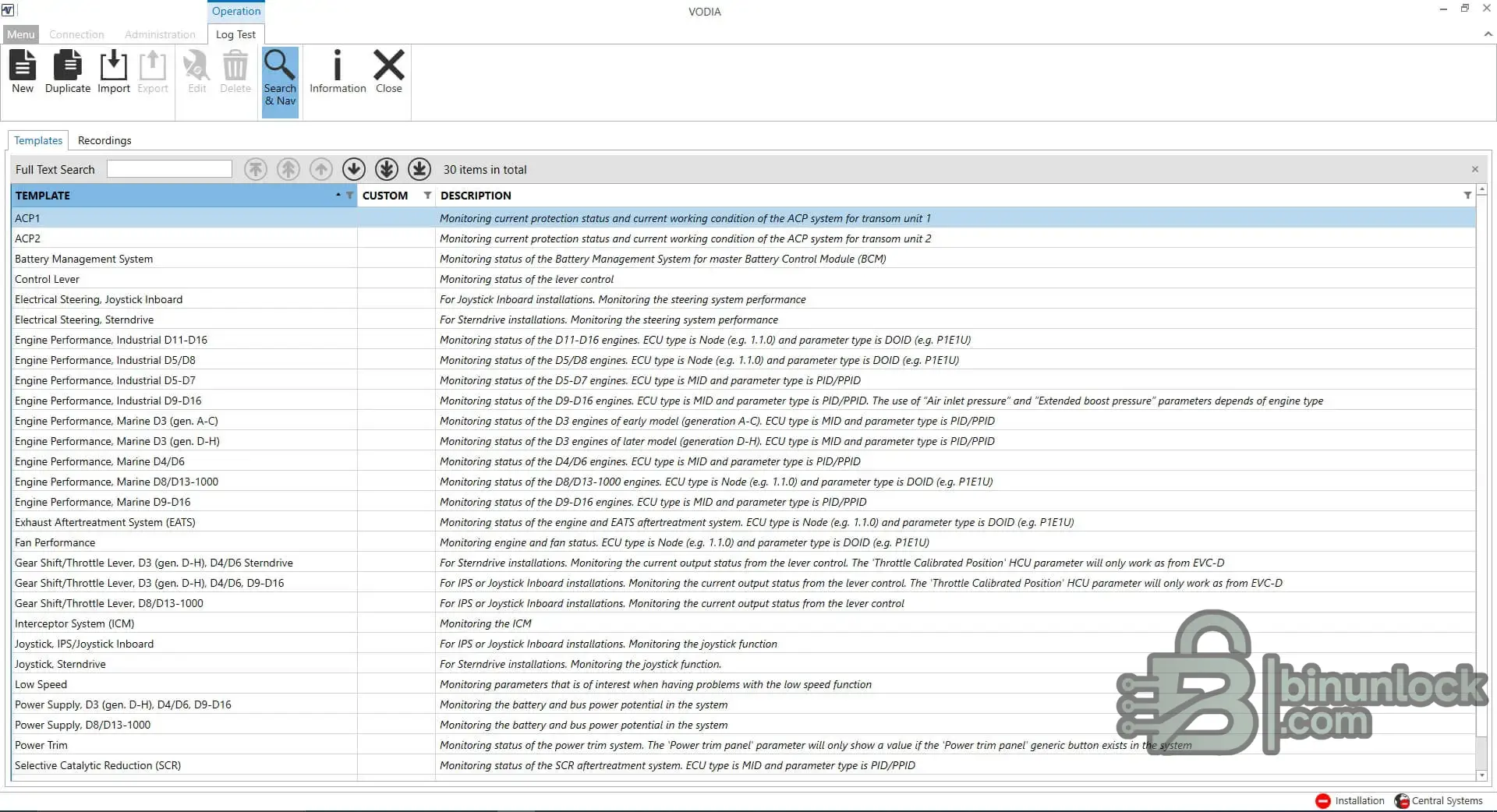1497x812 pixels.
Task: Switch to the Recordings tab
Action: tap(104, 140)
